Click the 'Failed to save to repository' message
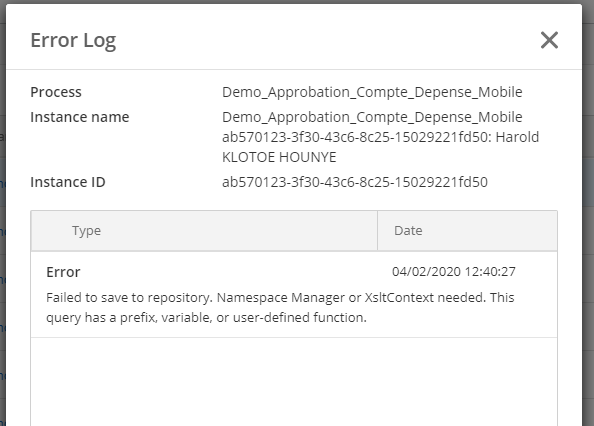Screen dimensions: 594x426 click(x=280, y=307)
